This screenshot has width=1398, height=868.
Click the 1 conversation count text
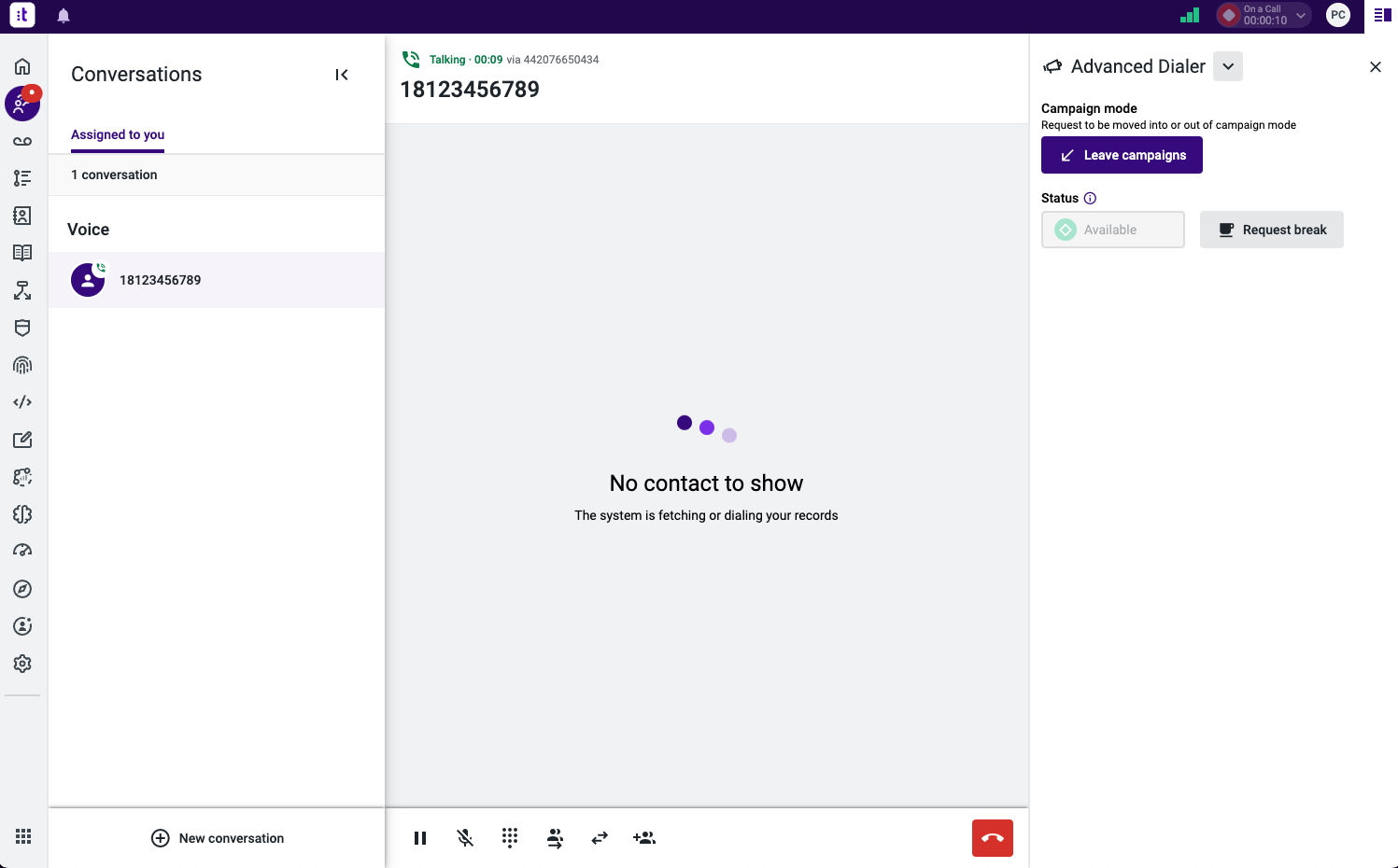pyautogui.click(x=114, y=175)
